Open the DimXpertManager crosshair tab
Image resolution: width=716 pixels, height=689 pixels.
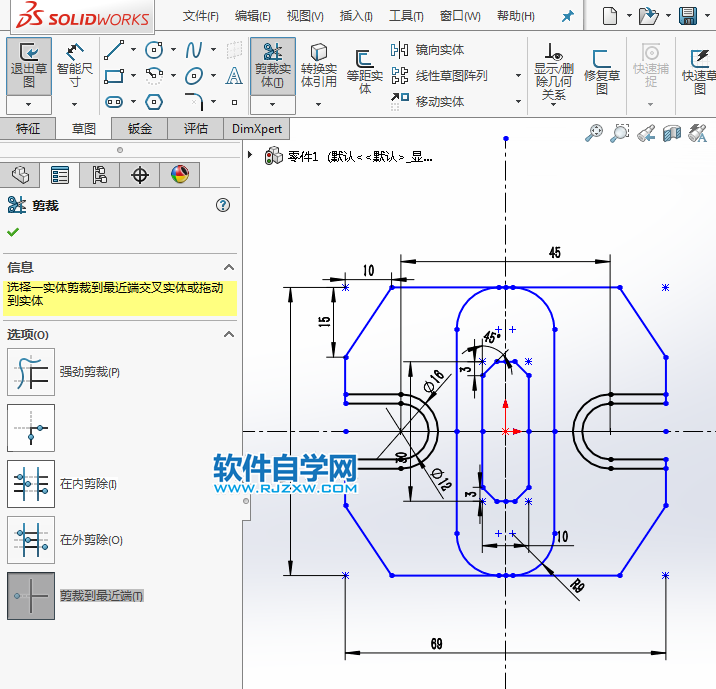pos(140,175)
